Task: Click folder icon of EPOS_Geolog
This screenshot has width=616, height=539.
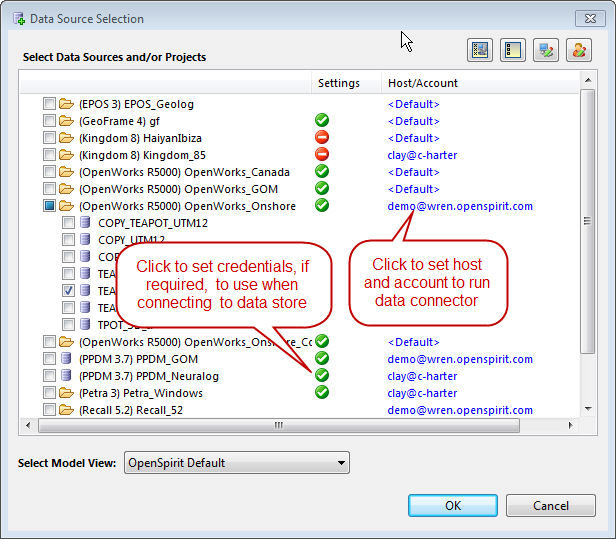Action: click(x=66, y=104)
